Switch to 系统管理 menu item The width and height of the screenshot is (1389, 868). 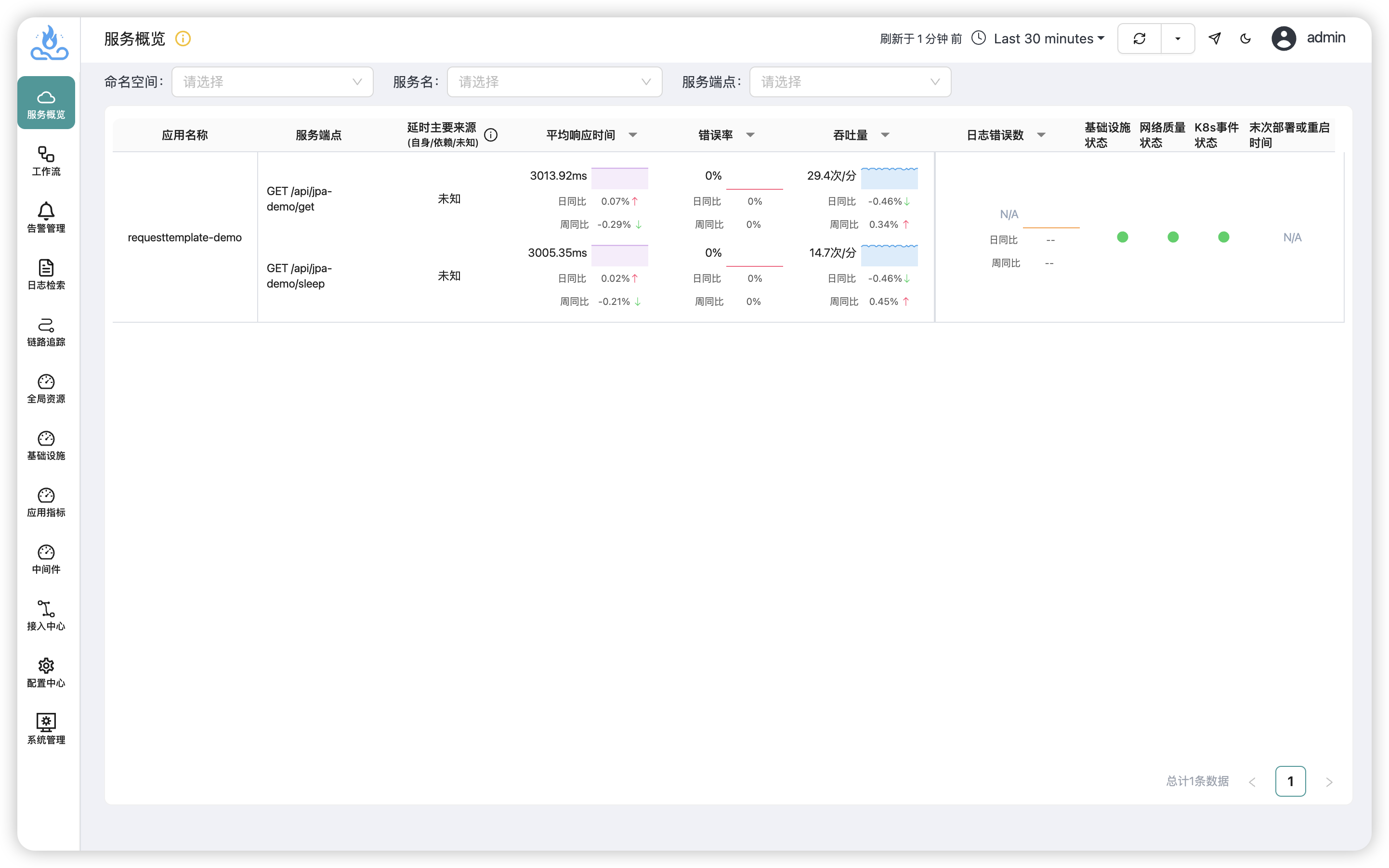click(46, 729)
